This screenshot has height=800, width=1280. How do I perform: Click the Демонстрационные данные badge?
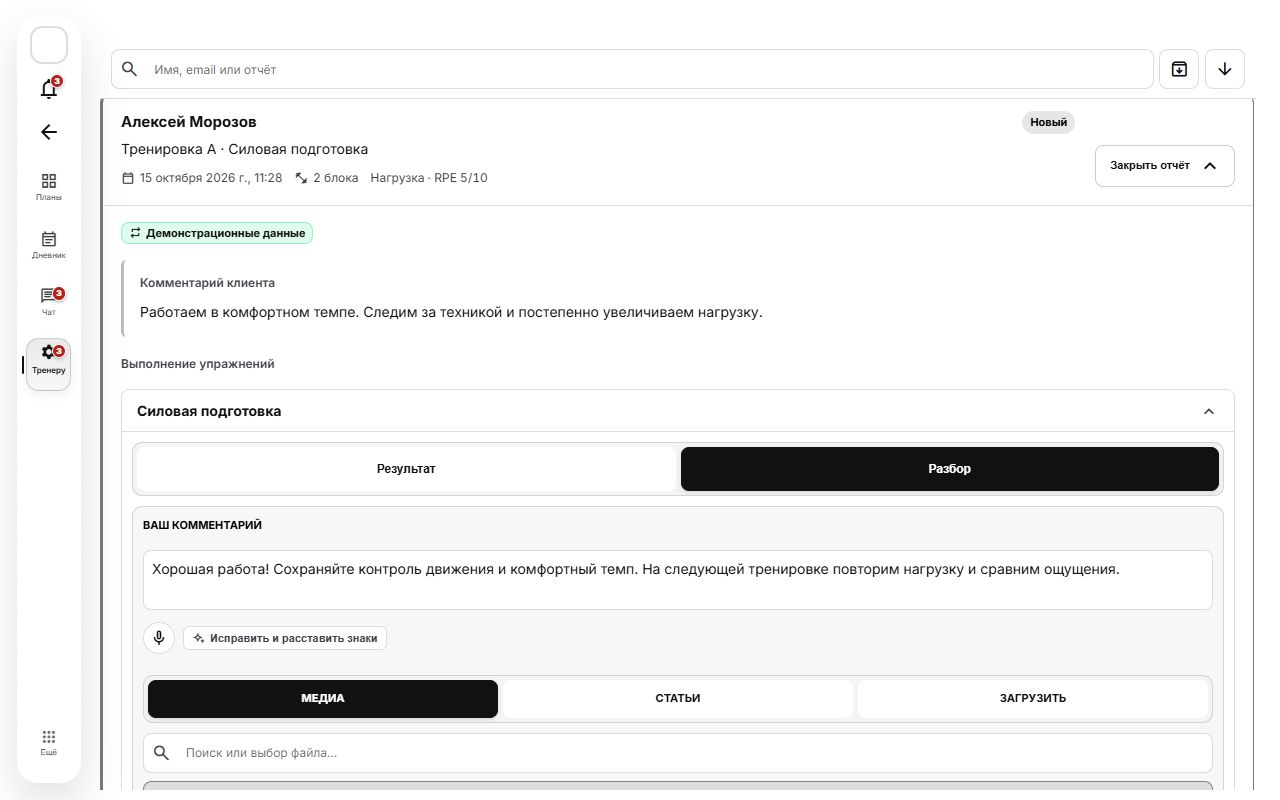pos(217,233)
